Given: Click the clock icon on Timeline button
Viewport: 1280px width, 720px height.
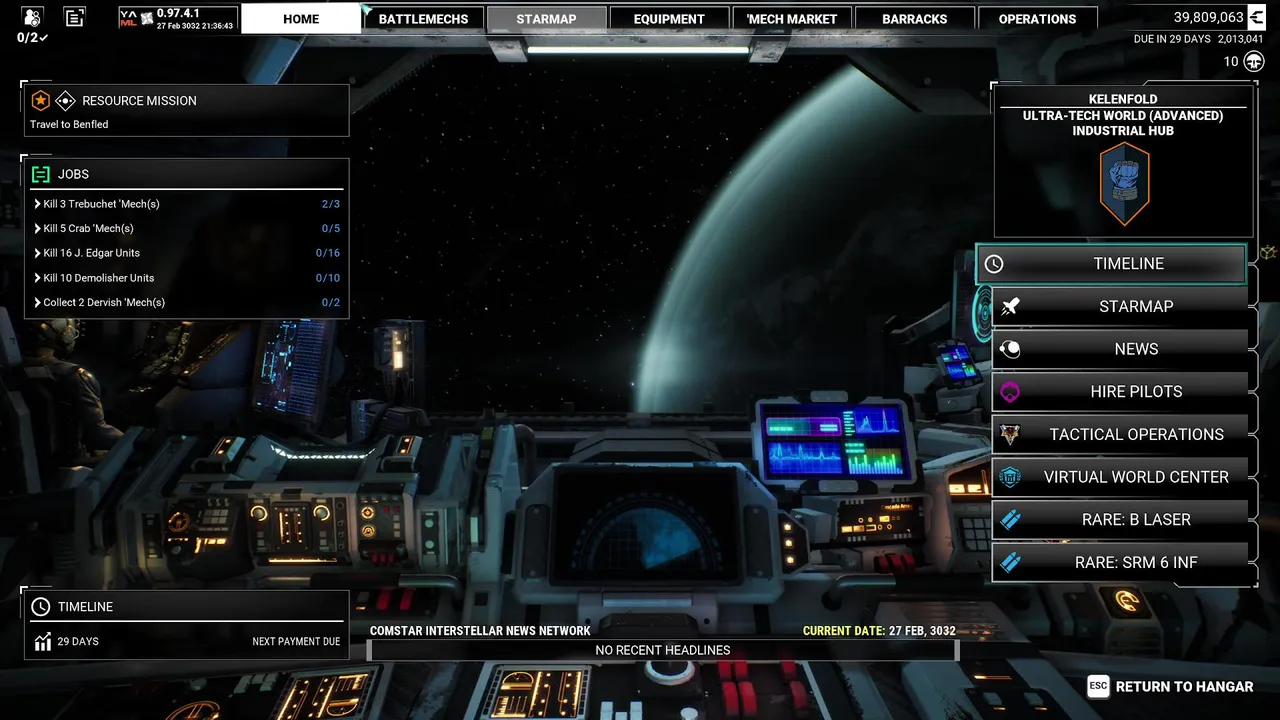Looking at the screenshot, I should coord(993,264).
